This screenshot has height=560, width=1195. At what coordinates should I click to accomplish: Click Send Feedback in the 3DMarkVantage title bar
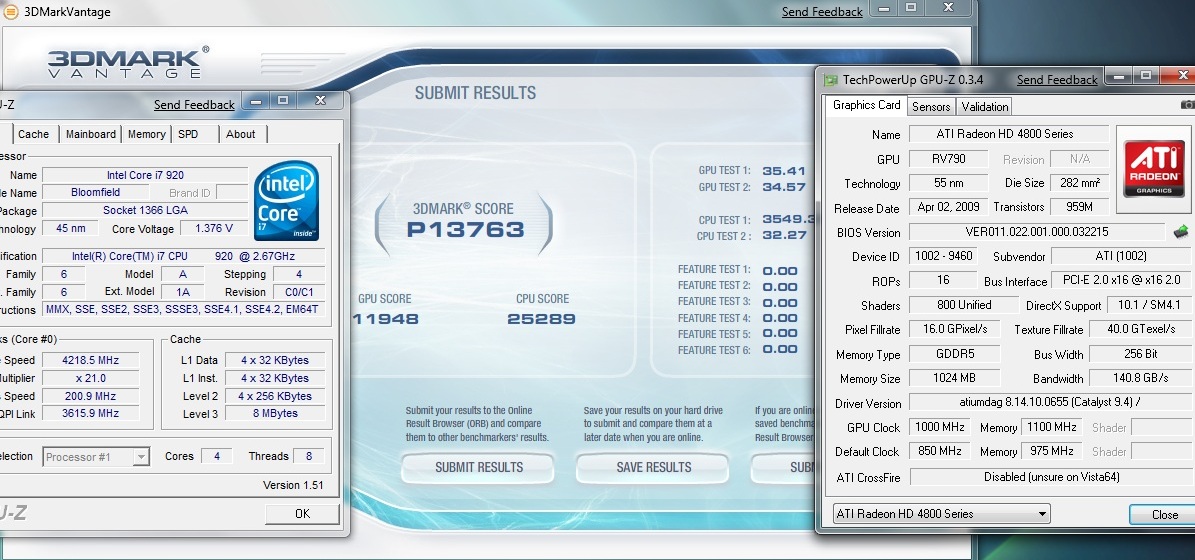pos(822,11)
